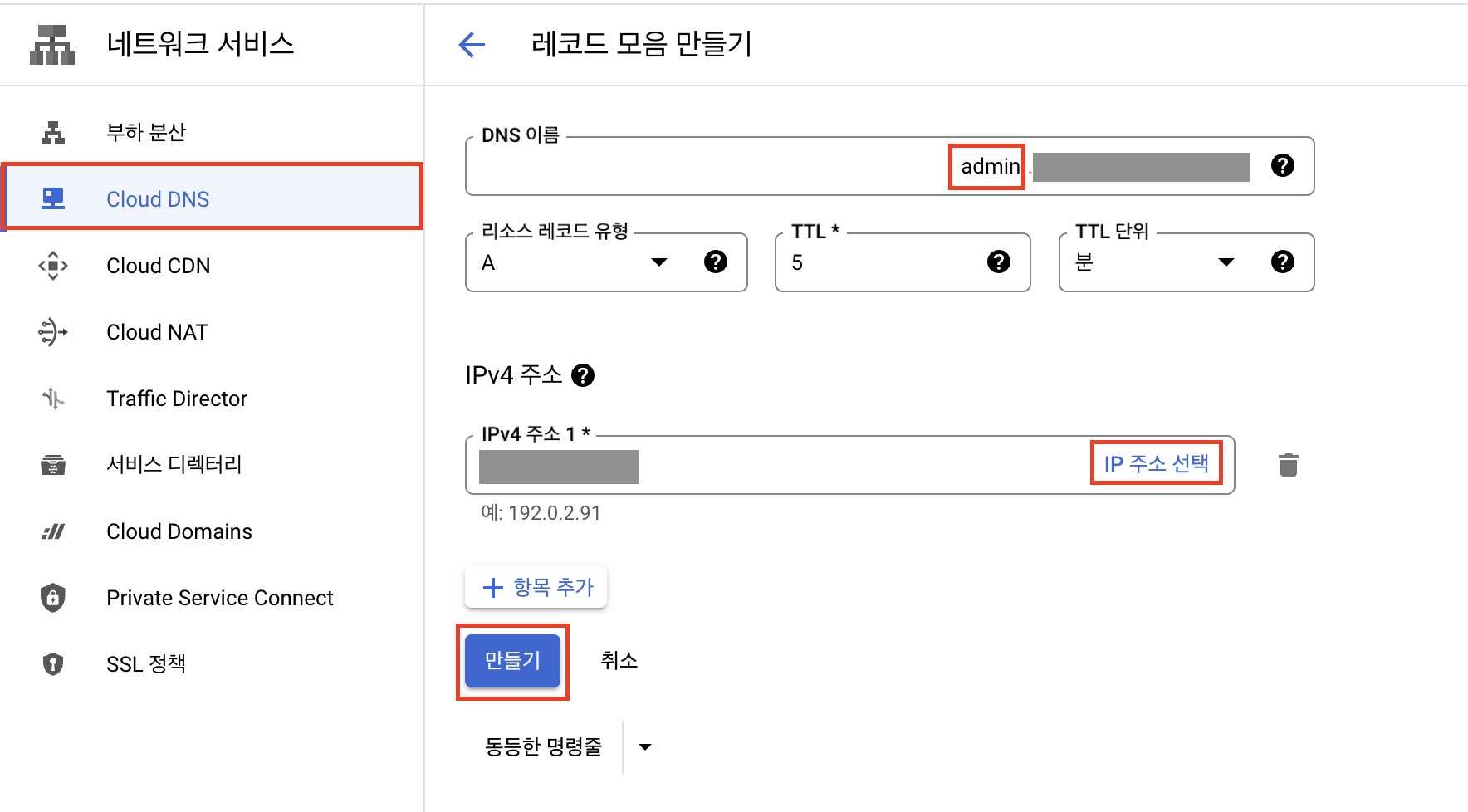
Task: Click the 항목 추가 button
Action: pyautogui.click(x=536, y=588)
